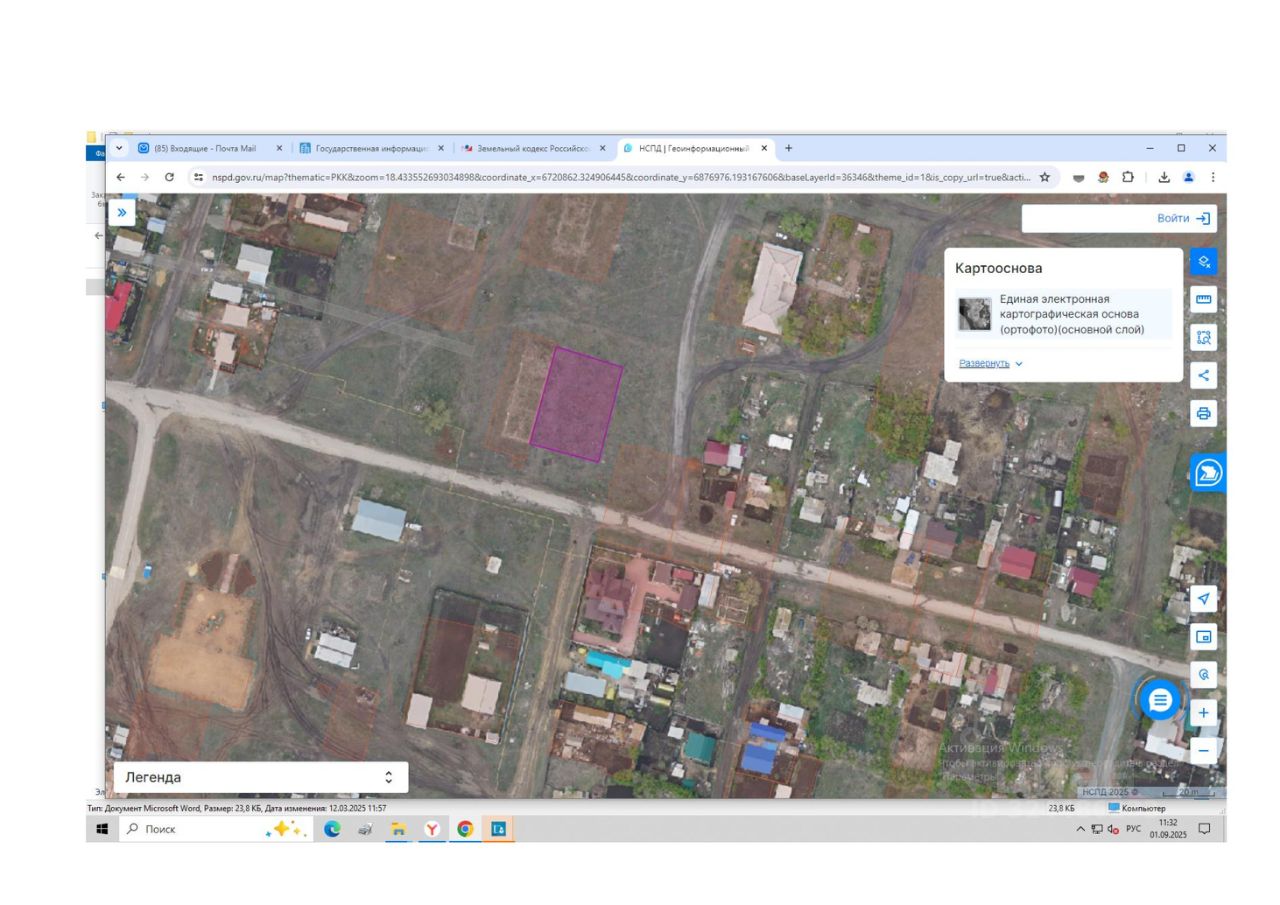Activate the area selection search tool
The image size is (1280, 905).
pos(1204,337)
